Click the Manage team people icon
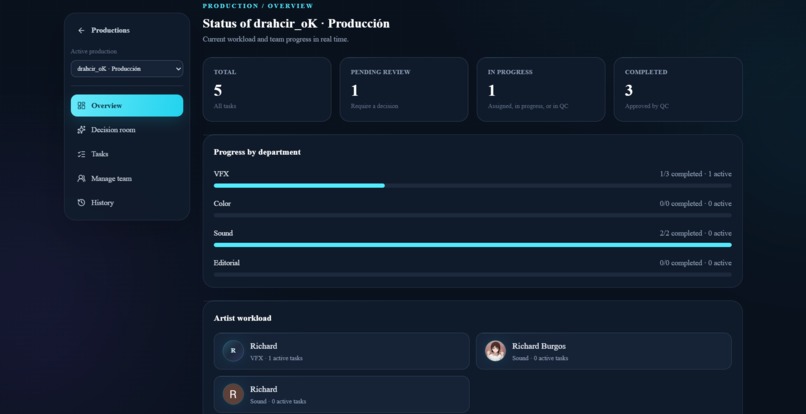Image resolution: width=806 pixels, height=414 pixels. tap(81, 178)
